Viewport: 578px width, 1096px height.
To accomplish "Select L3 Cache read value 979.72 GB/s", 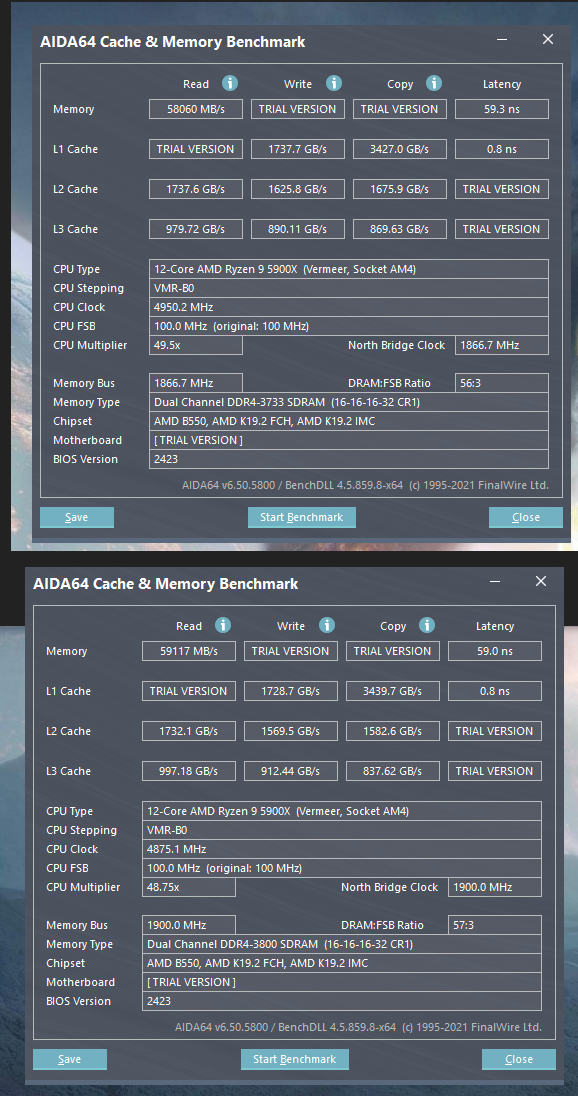I will pos(196,229).
